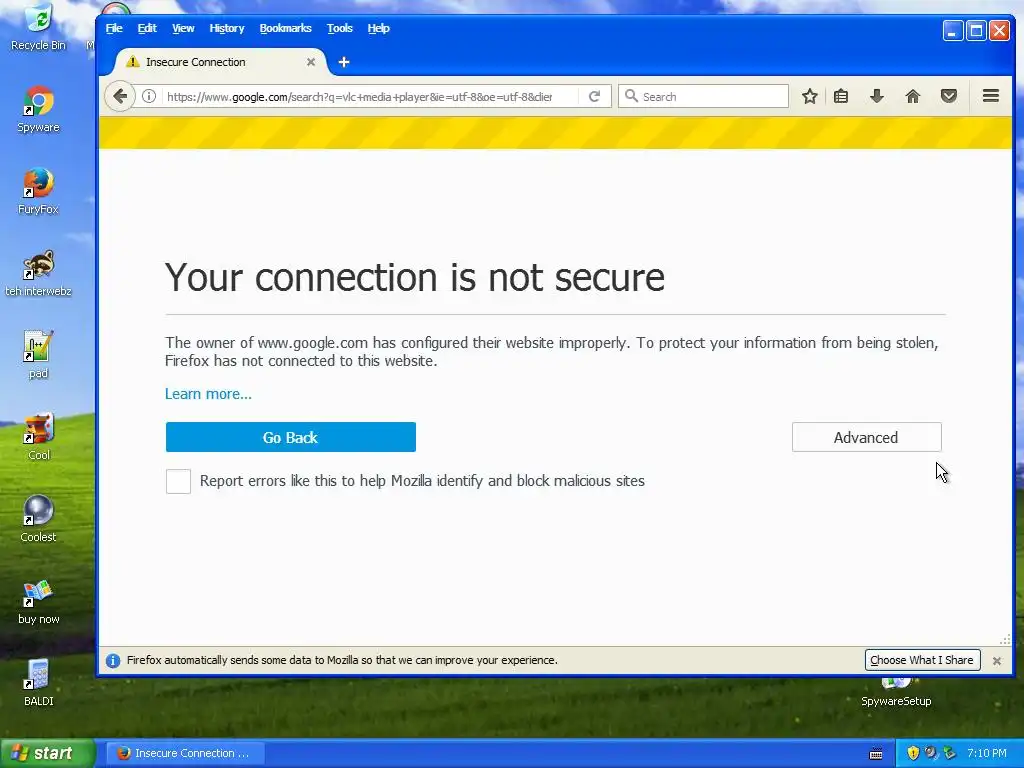This screenshot has height=768, width=1024.
Task: Open the Help menu
Action: [x=378, y=28]
